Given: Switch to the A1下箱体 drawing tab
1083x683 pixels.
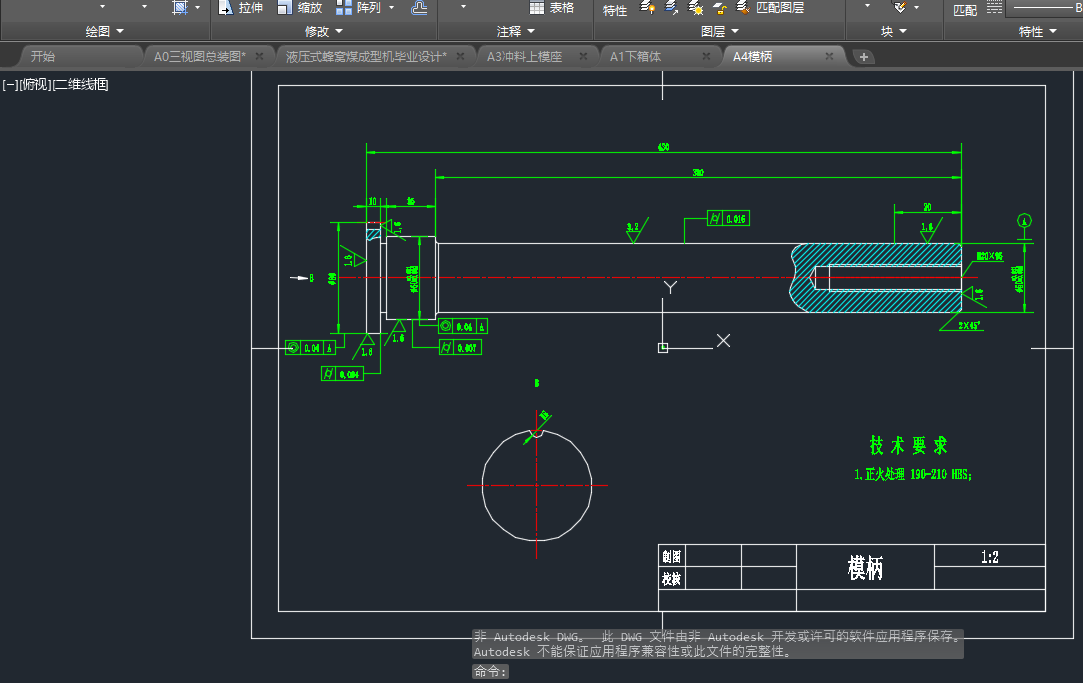Looking at the screenshot, I should pyautogui.click(x=635, y=57).
